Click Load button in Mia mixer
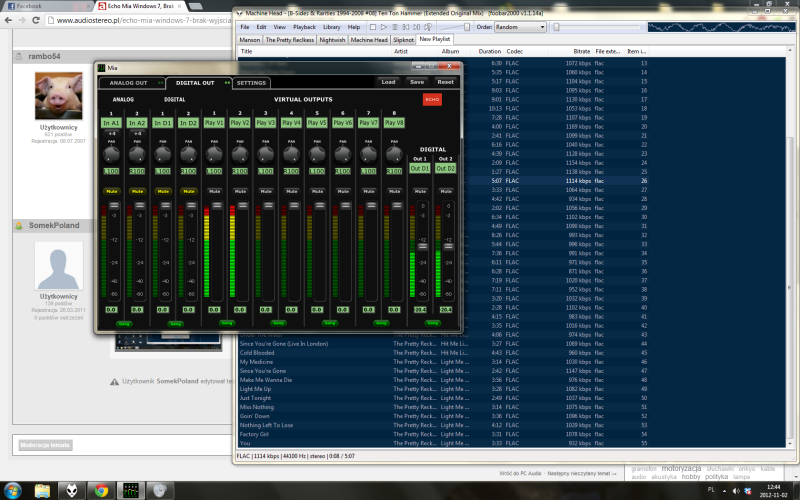800x500 pixels. [388, 82]
